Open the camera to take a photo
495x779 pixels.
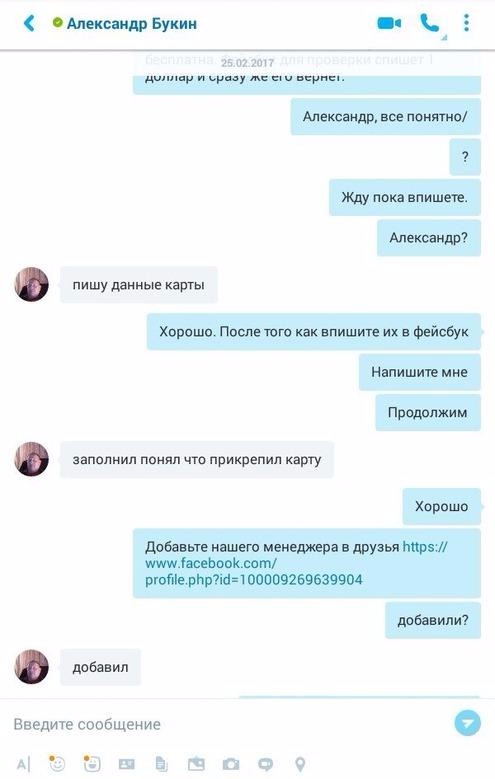[231, 764]
